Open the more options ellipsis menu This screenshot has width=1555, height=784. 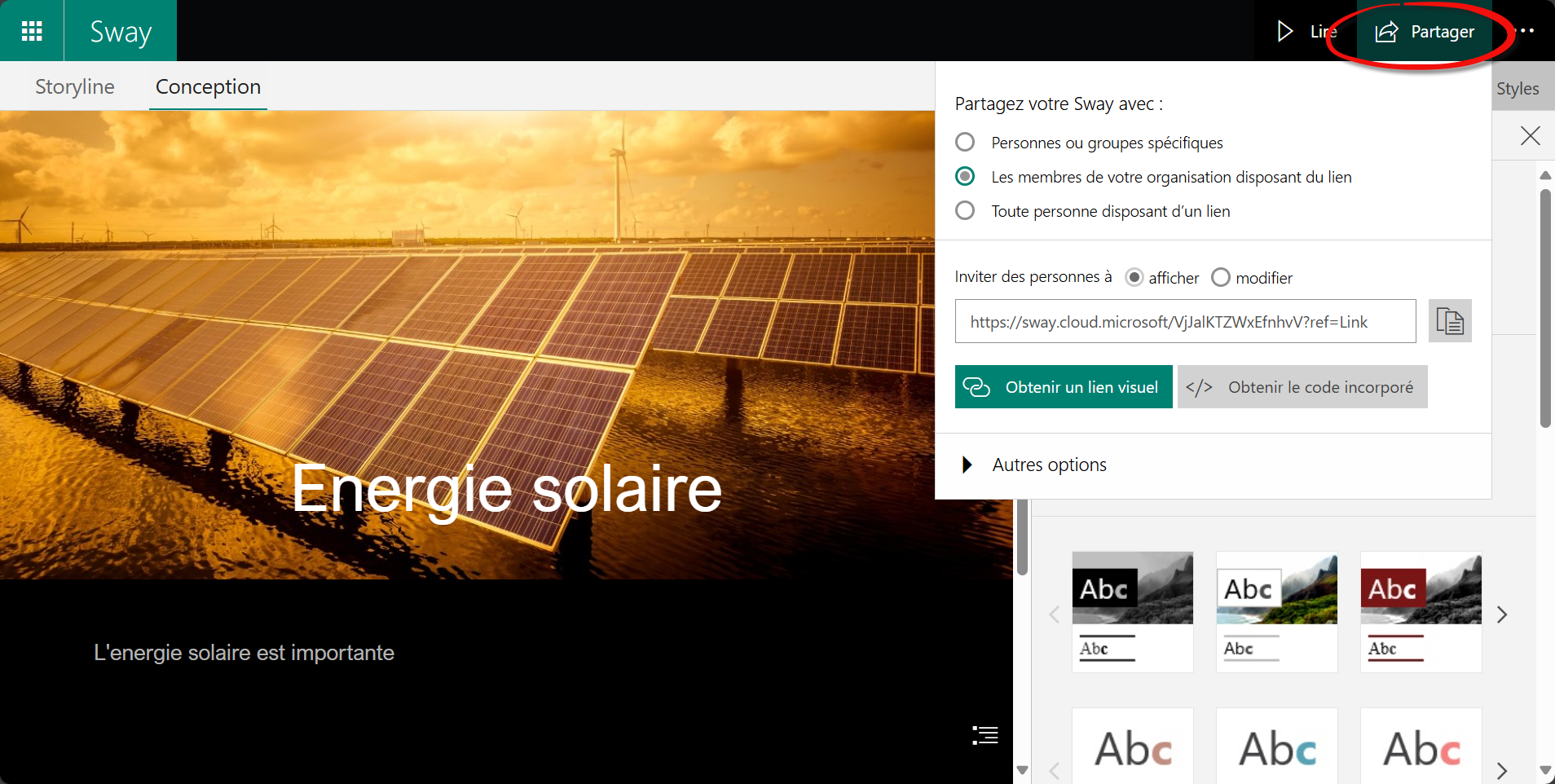(1526, 31)
